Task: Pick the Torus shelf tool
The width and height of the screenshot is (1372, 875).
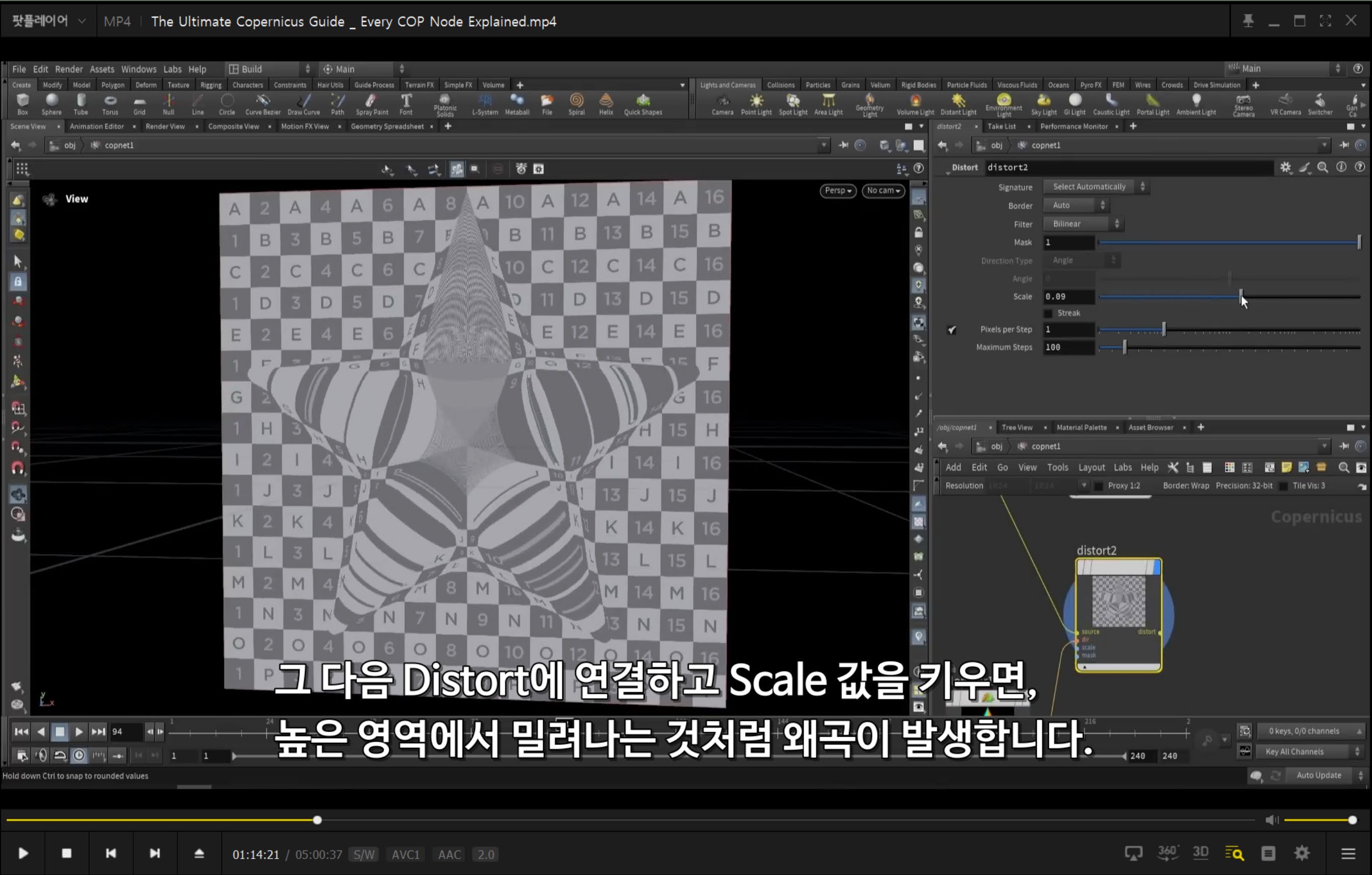Action: pyautogui.click(x=110, y=104)
